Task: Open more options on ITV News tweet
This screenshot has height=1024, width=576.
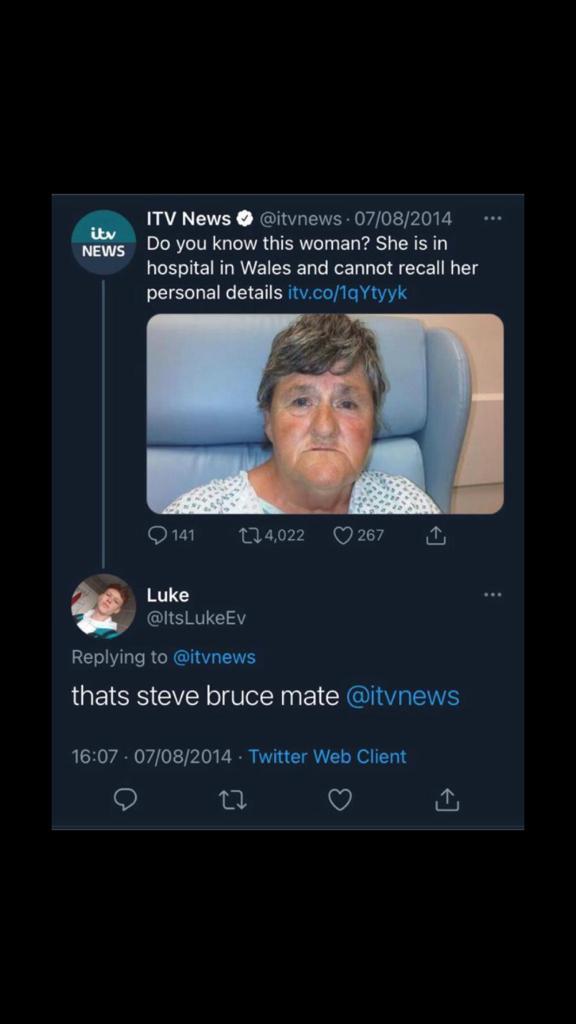Action: tap(493, 218)
